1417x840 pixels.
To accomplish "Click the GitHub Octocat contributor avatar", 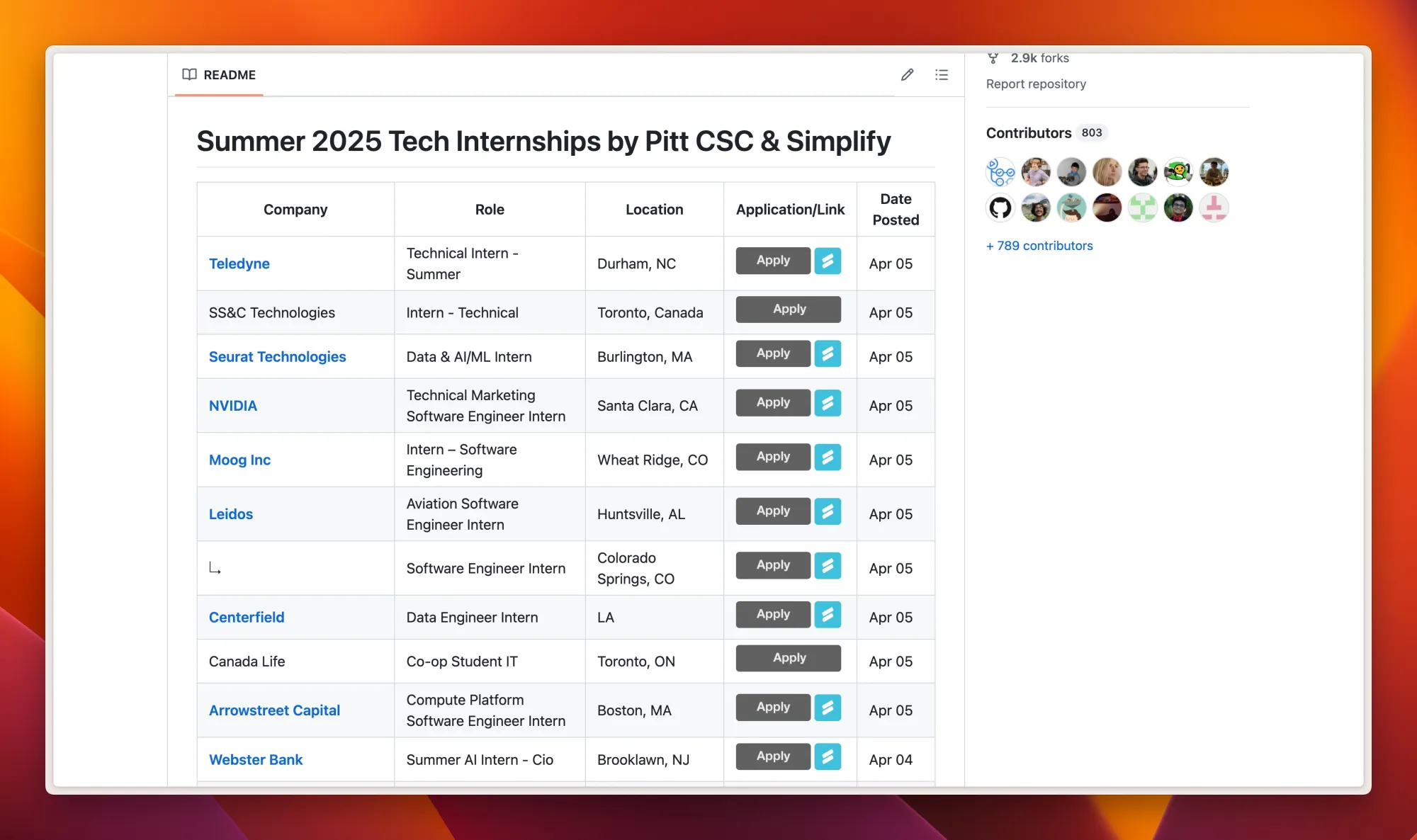I will [x=1000, y=208].
